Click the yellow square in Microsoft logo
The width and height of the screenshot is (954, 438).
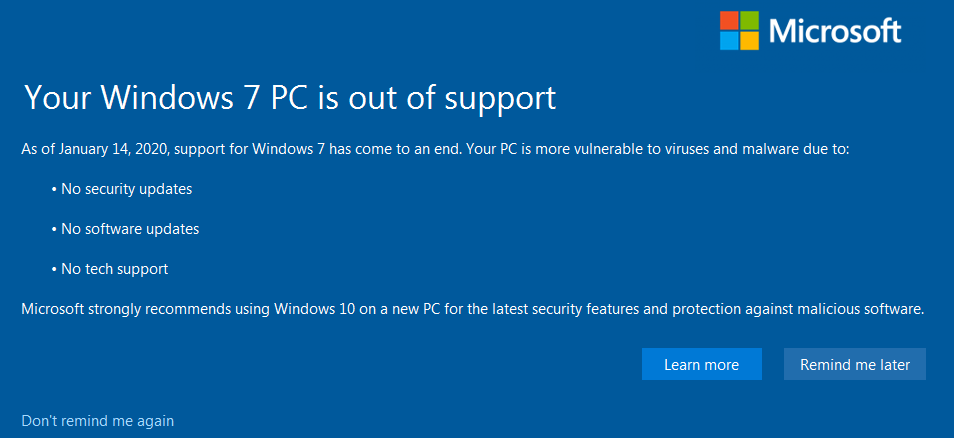750,41
